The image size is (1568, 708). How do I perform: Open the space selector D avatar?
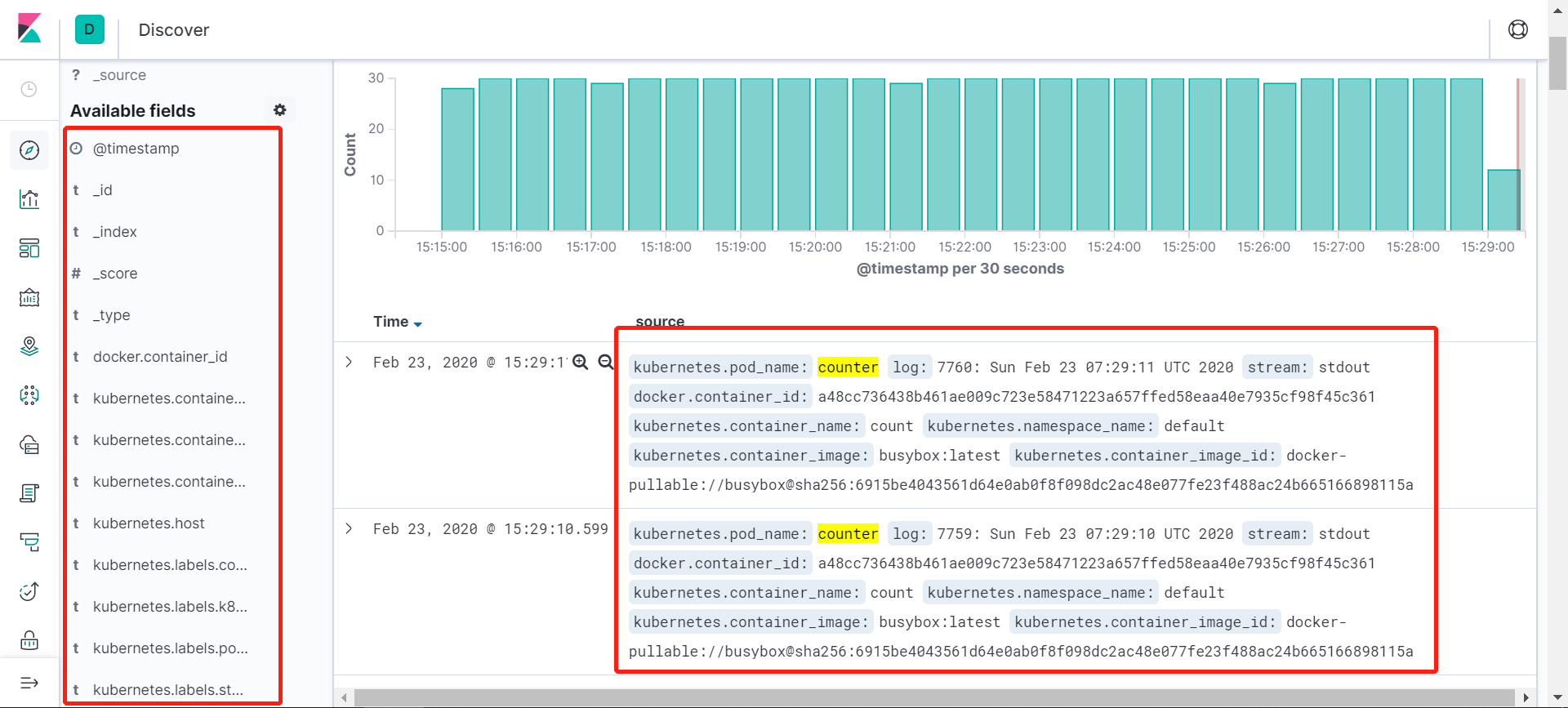(x=89, y=29)
